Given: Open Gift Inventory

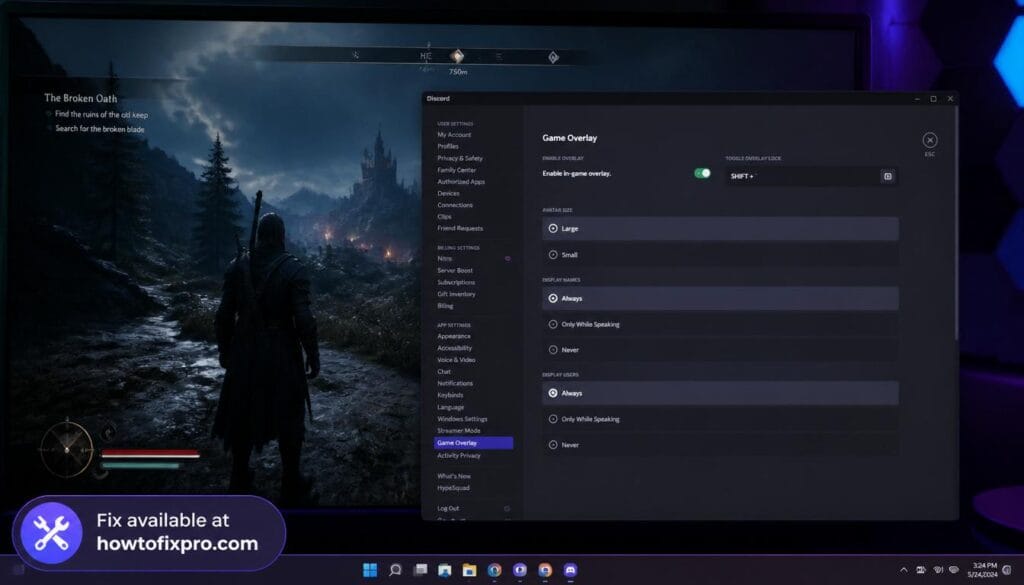Looking at the screenshot, I should point(456,294).
